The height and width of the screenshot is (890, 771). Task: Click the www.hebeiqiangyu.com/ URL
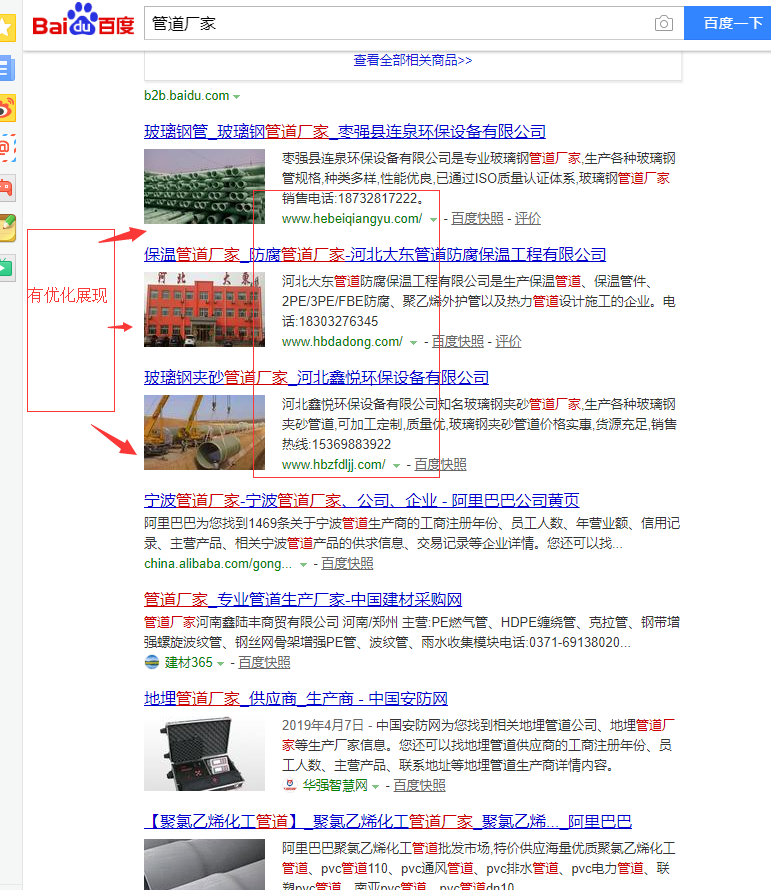point(352,219)
